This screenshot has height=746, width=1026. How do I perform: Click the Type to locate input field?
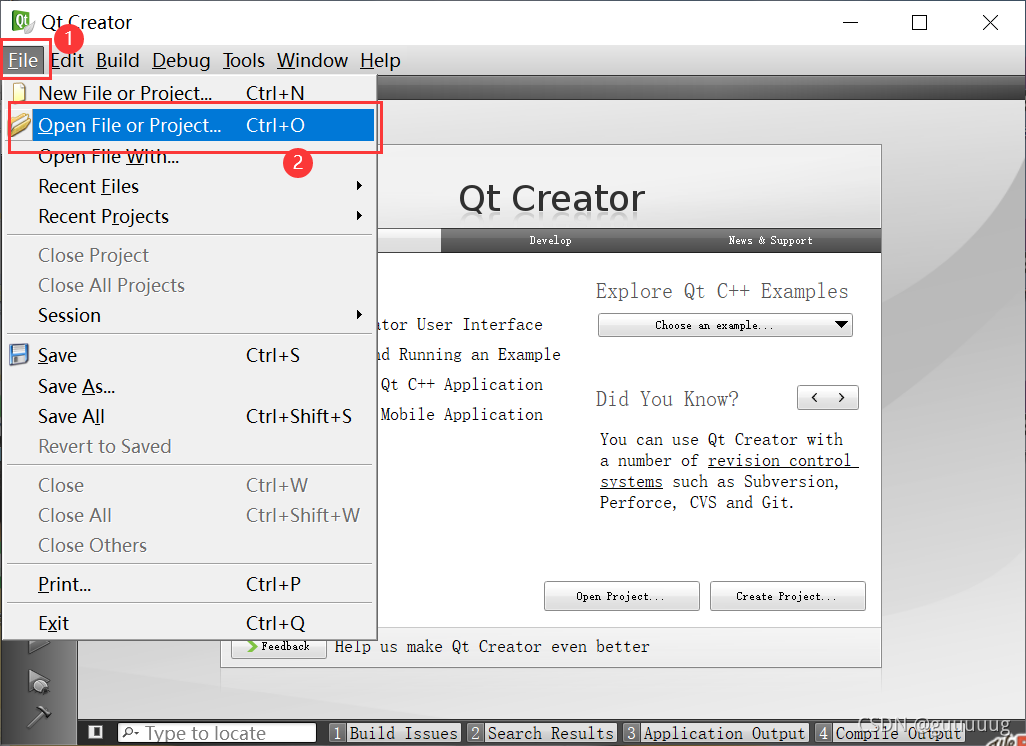[x=217, y=732]
